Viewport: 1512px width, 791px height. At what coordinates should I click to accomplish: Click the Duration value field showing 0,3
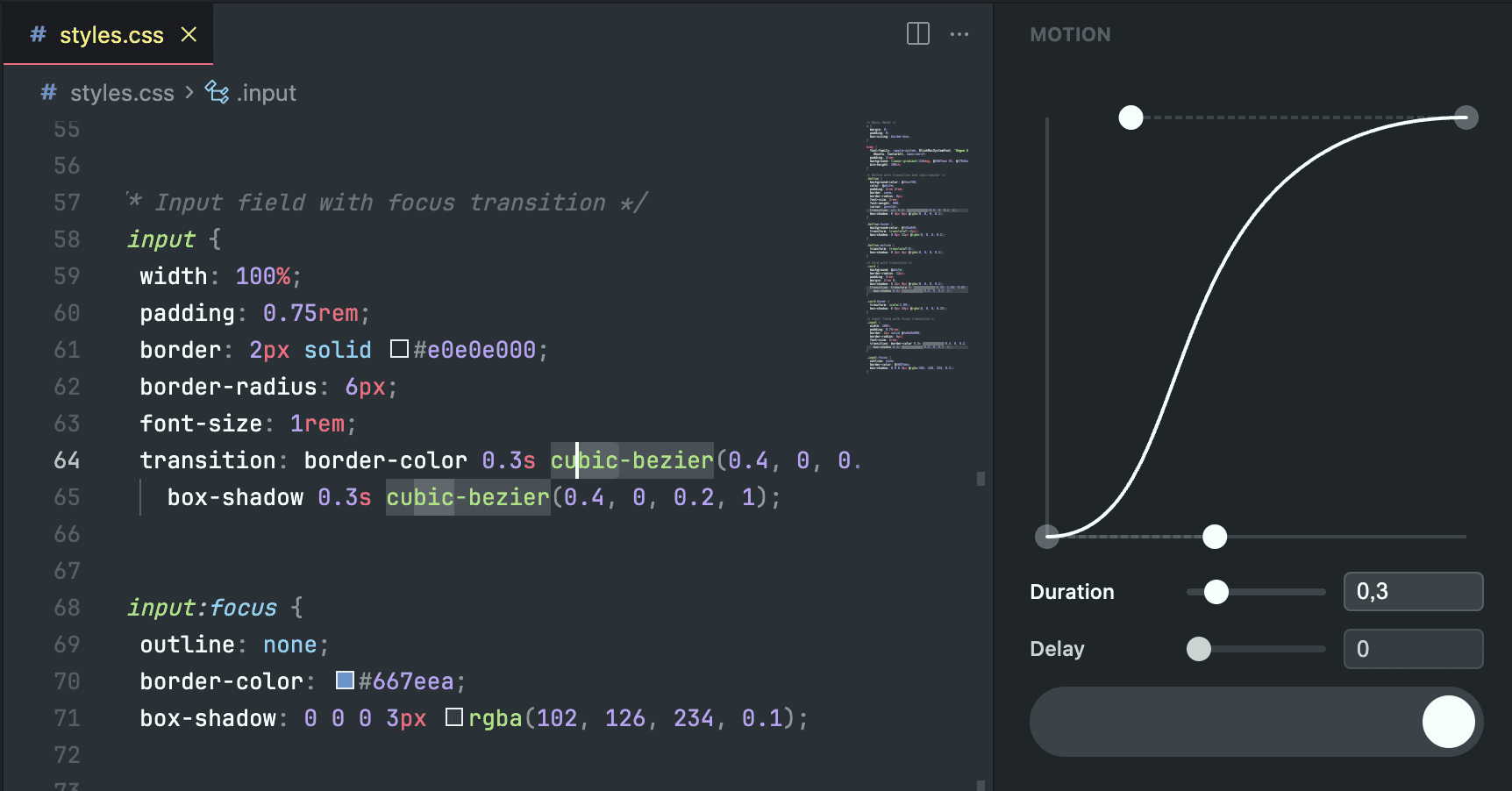[x=1412, y=591]
